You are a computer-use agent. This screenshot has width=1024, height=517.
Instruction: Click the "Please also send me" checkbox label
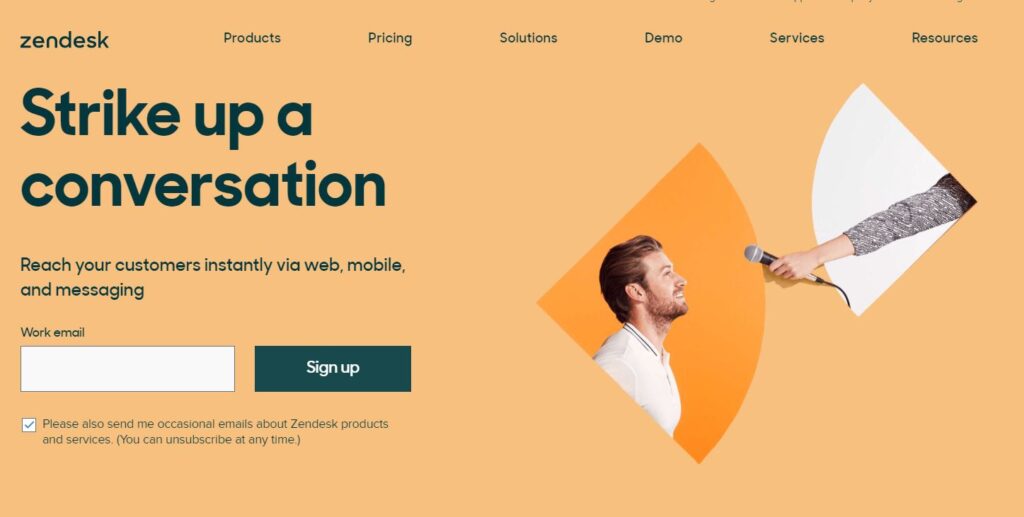tap(216, 431)
